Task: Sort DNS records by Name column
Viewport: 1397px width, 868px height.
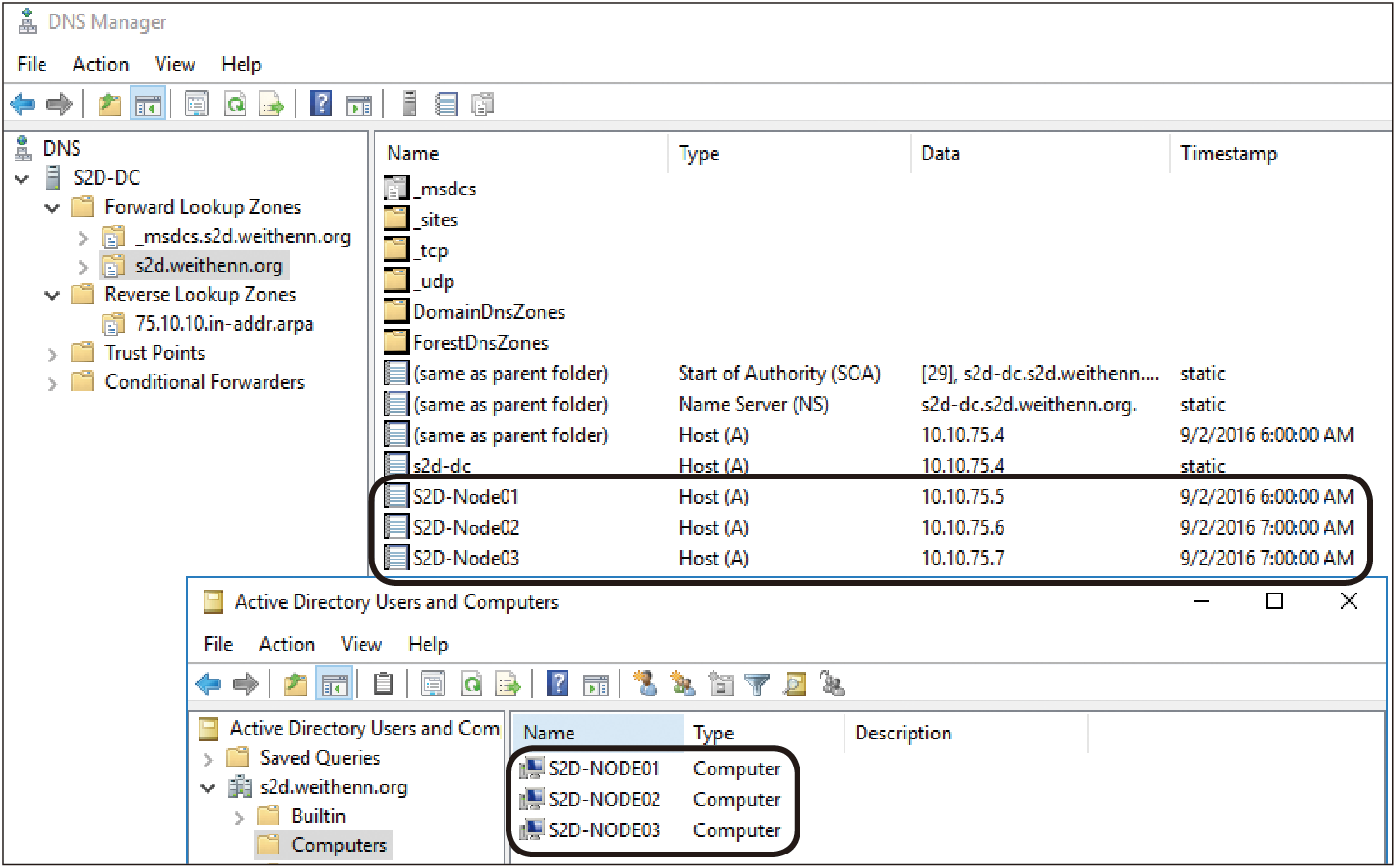Action: coord(521,154)
